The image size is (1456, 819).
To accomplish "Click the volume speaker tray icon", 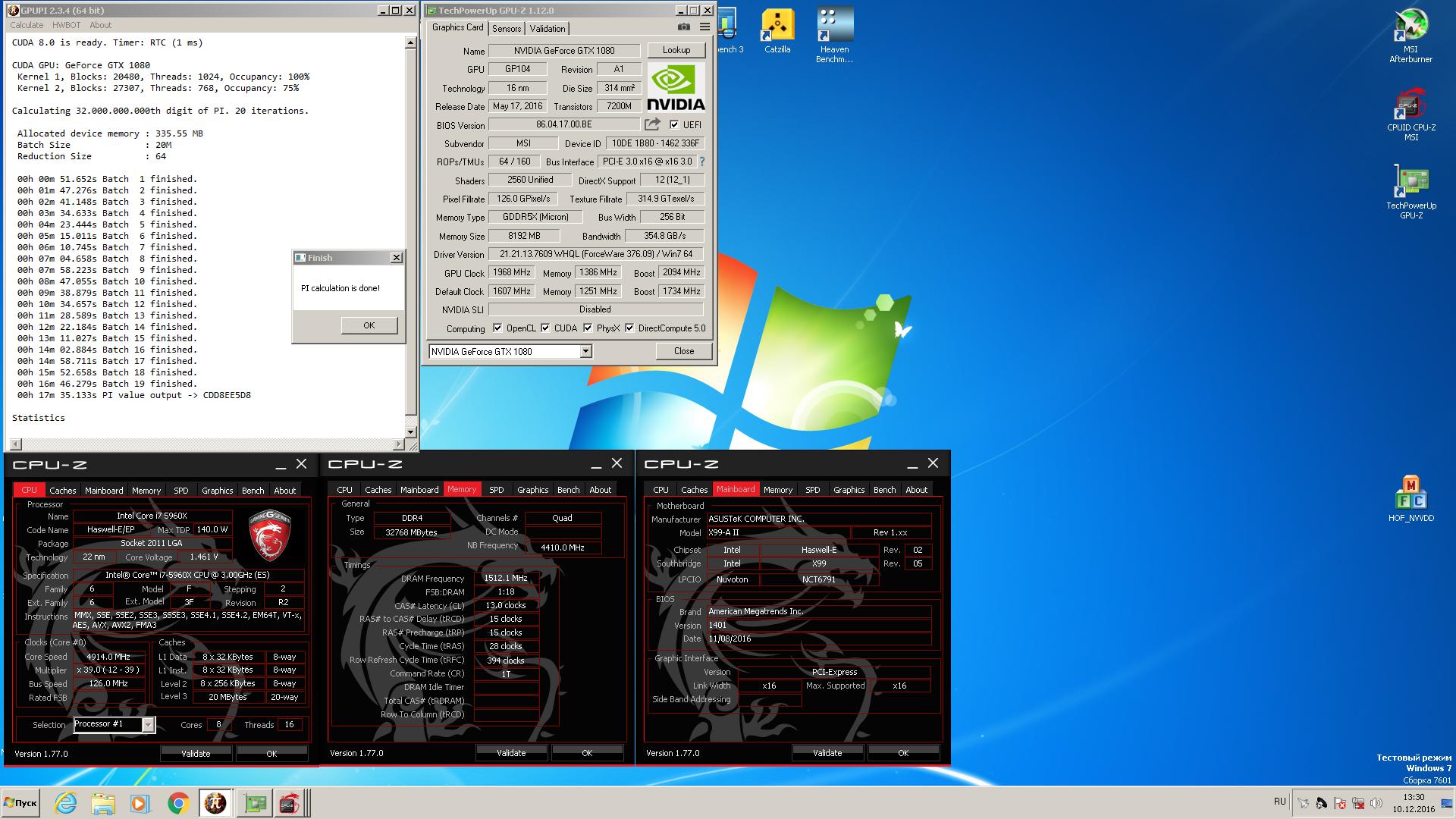I will pyautogui.click(x=1375, y=804).
